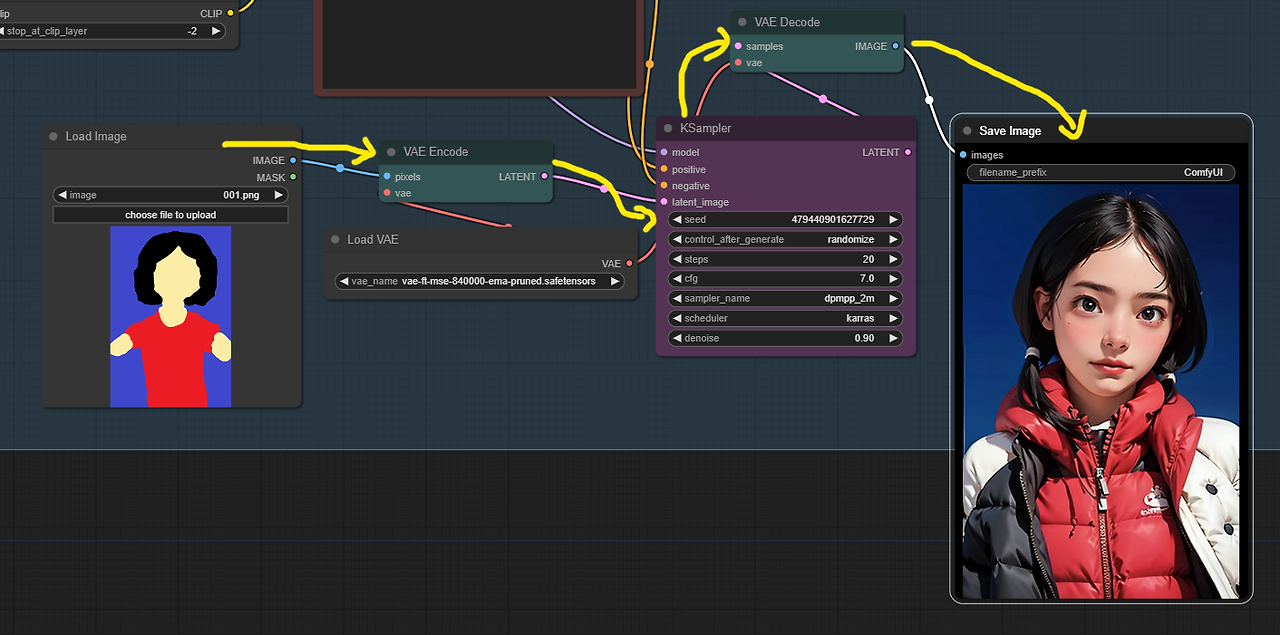Decrease cfg with its left arrow
Viewport: 1280px width, 635px height.
pos(677,279)
